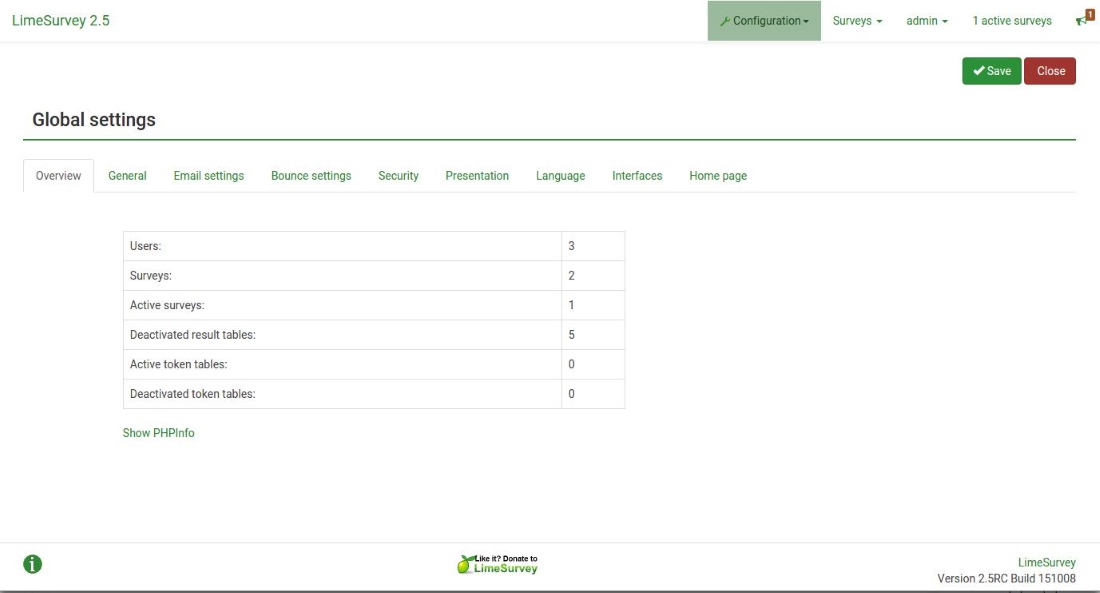The image size is (1100, 593).
Task: Open the Configuration dropdown menu
Action: 764,21
